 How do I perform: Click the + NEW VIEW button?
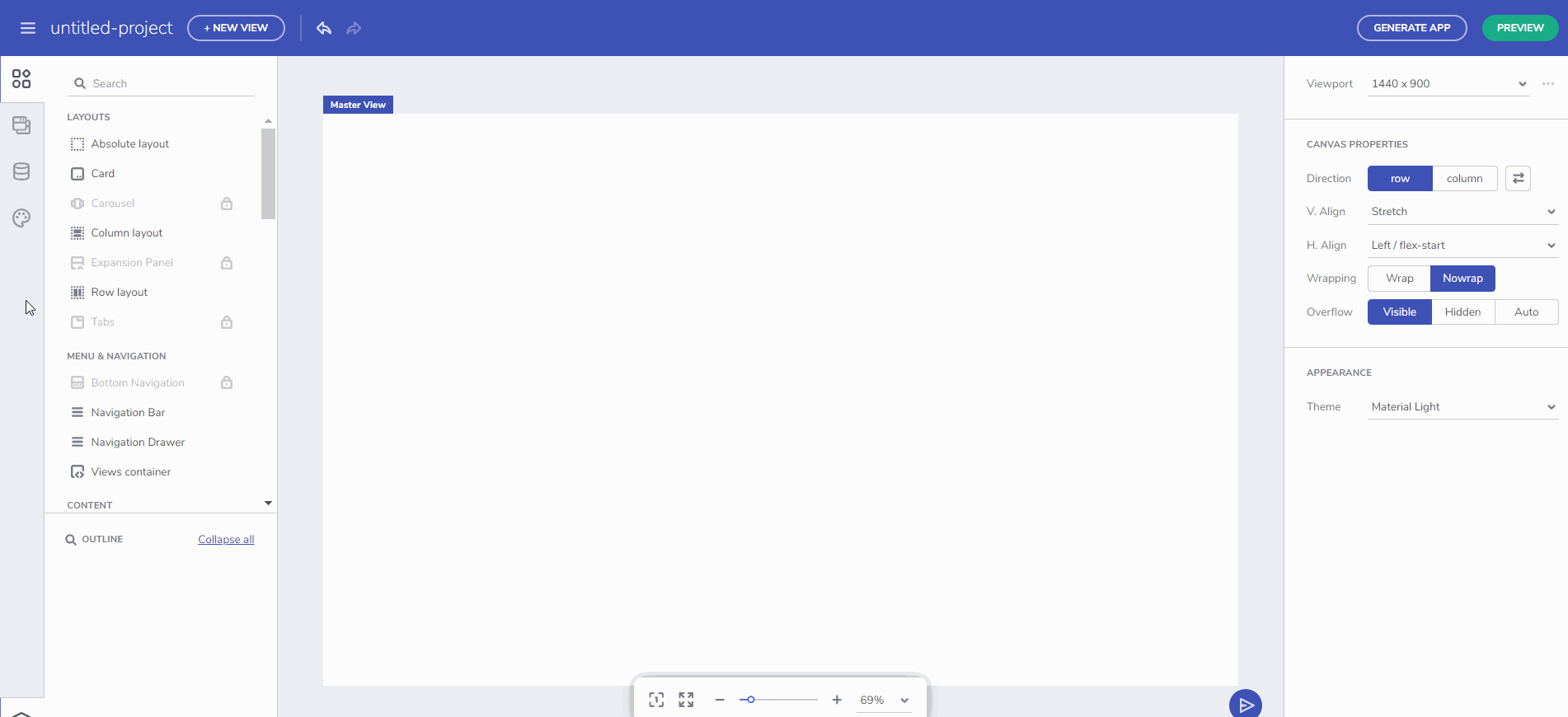coord(236,28)
